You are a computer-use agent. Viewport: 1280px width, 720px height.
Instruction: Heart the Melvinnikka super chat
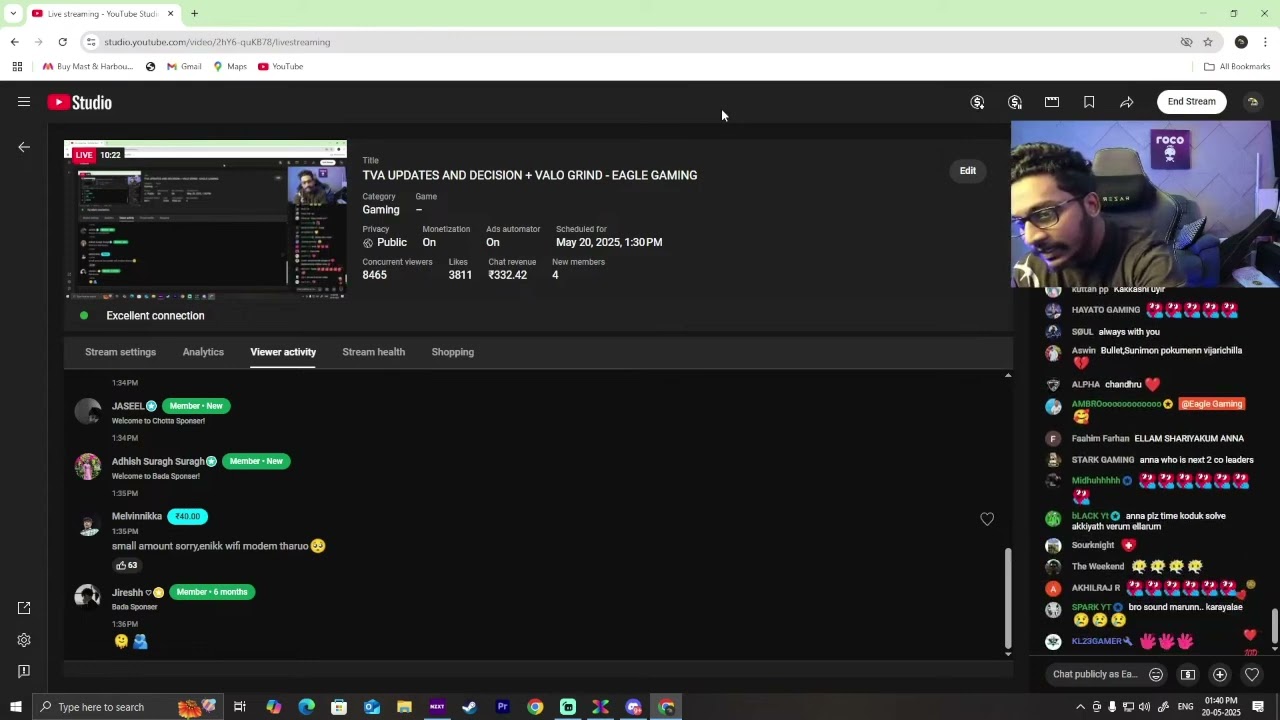(x=987, y=519)
